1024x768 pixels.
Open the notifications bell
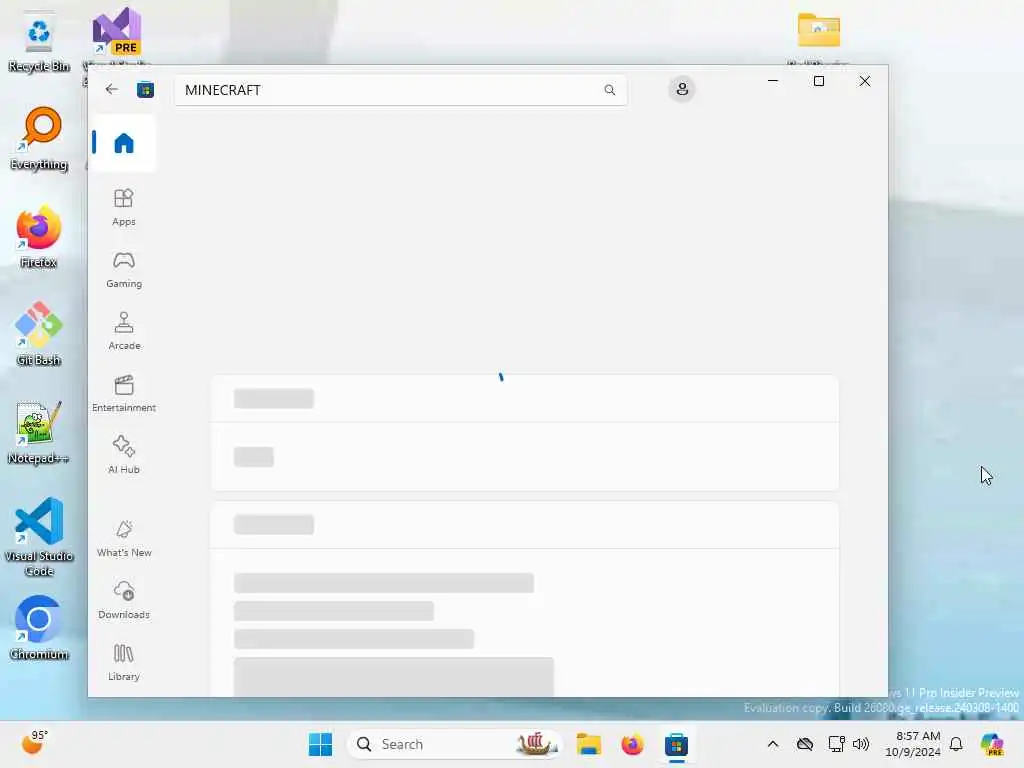tap(956, 744)
